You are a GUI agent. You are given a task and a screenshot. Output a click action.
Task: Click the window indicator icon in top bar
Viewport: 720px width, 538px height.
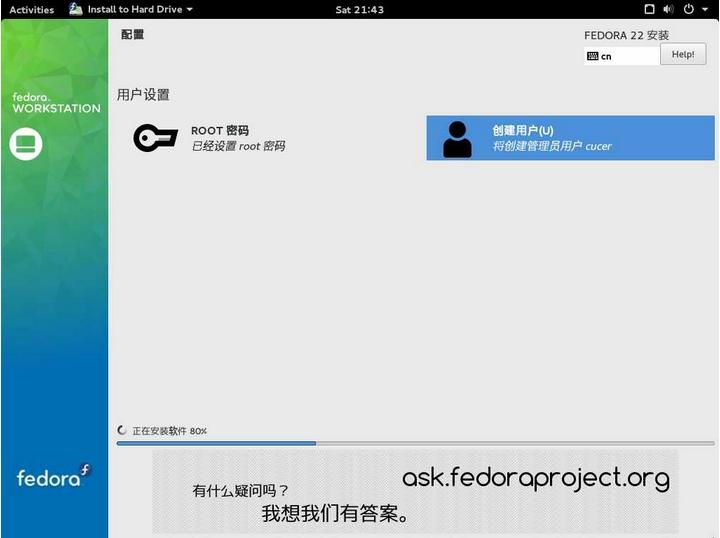coord(649,9)
